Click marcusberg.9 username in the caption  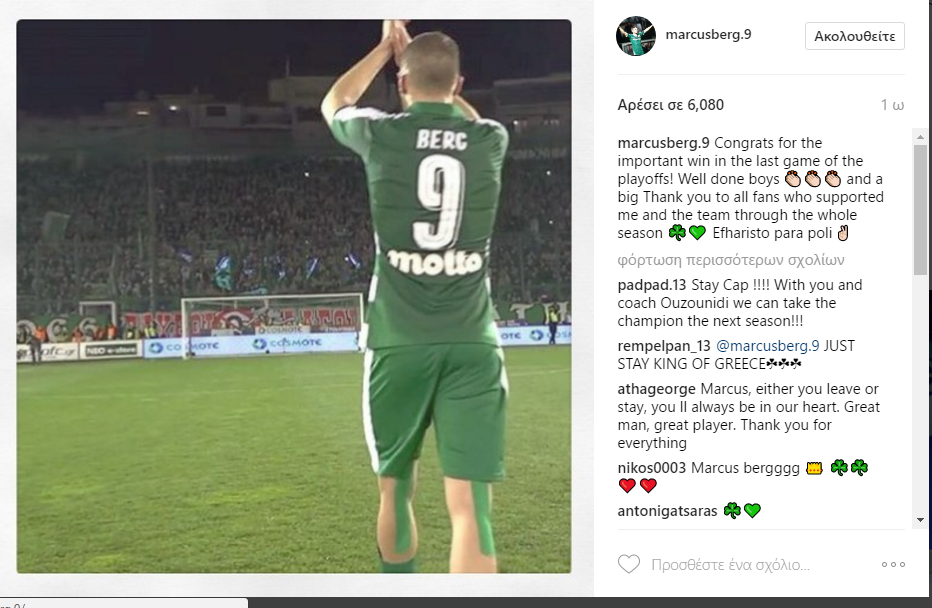pyautogui.click(x=663, y=143)
